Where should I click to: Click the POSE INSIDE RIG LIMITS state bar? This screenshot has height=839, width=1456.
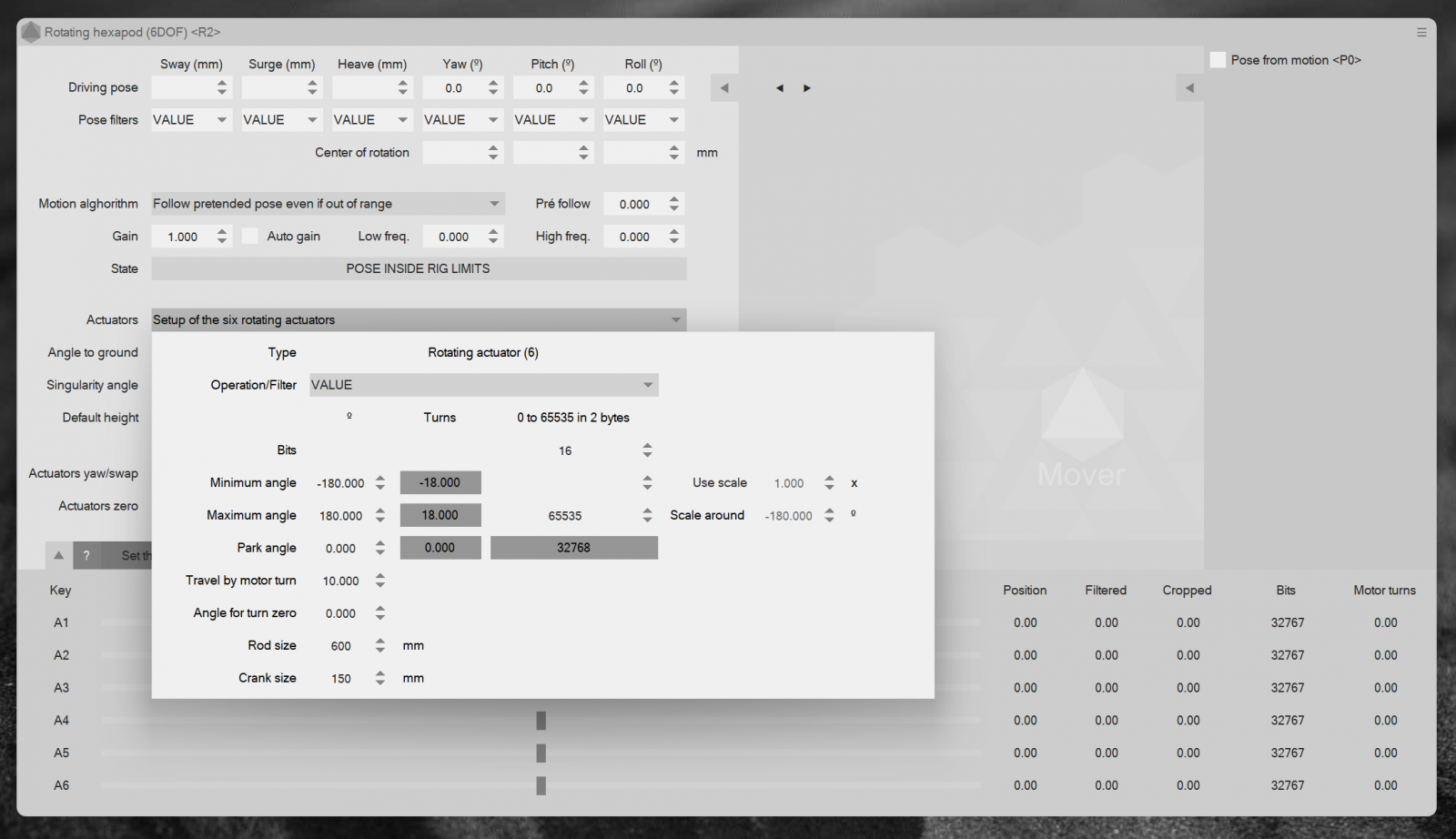419,268
